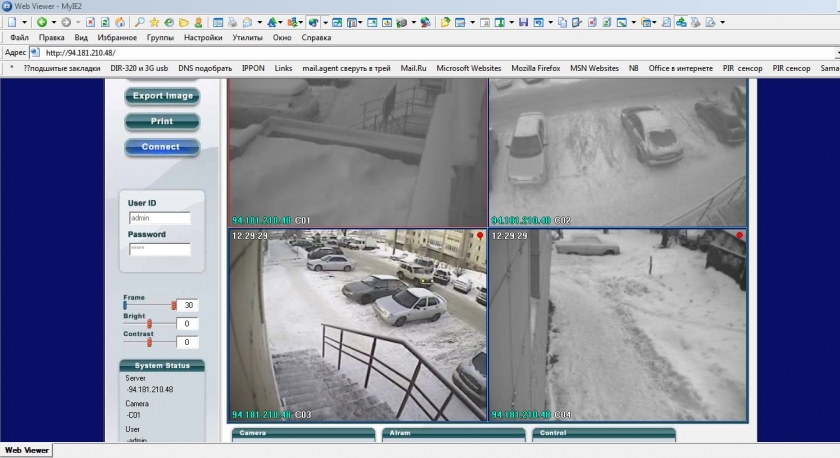Select the C01 camera view
The height and width of the screenshot is (458, 840).
(358, 153)
